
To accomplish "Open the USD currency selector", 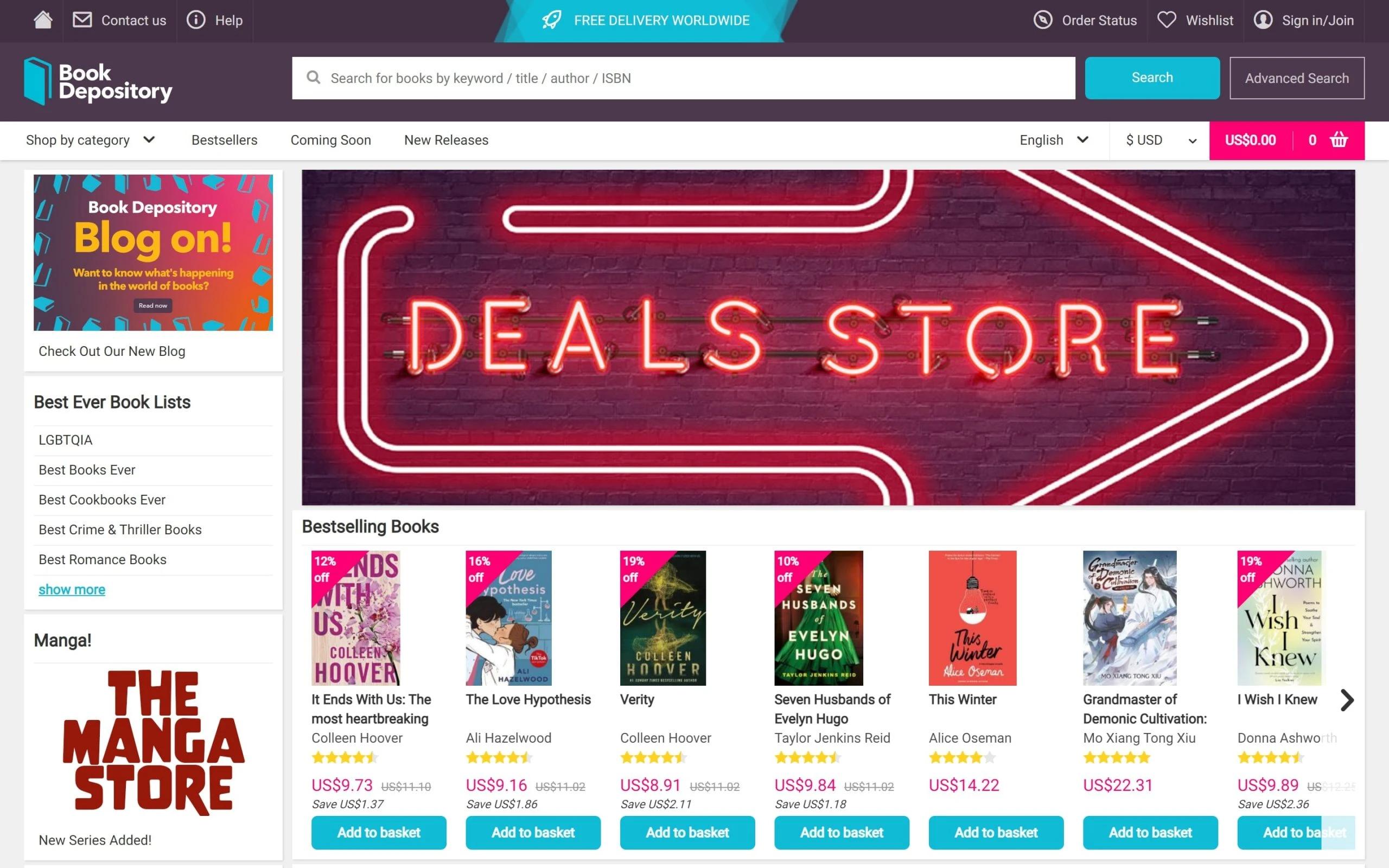I will 1160,140.
